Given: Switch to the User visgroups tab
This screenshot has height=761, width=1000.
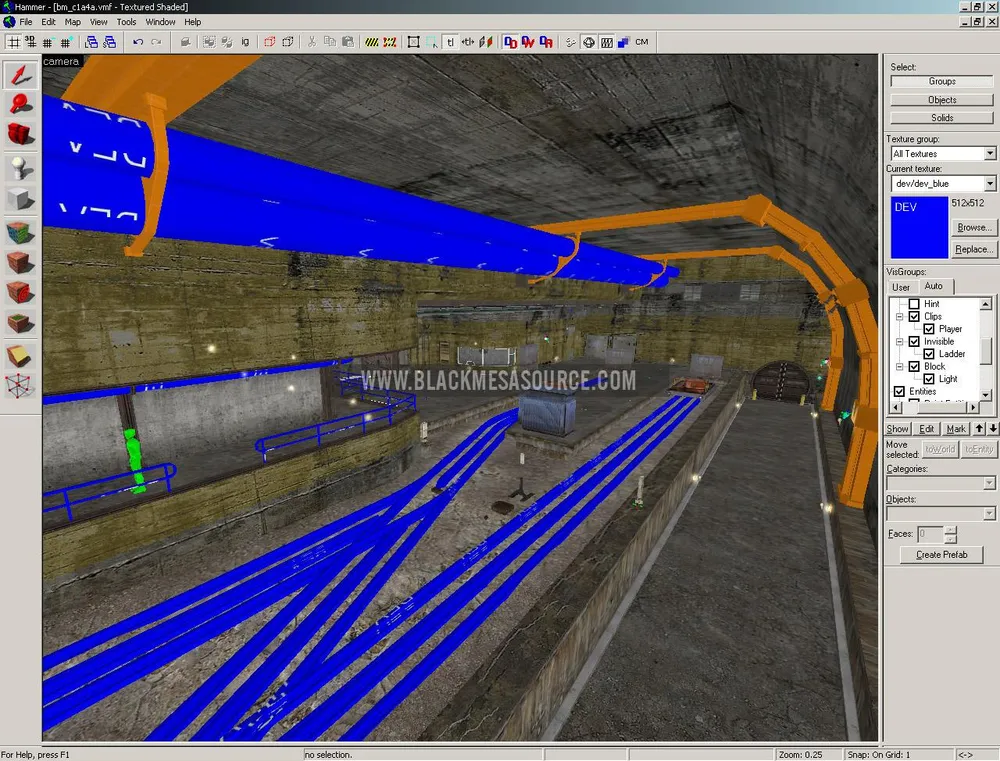Looking at the screenshot, I should pyautogui.click(x=901, y=287).
